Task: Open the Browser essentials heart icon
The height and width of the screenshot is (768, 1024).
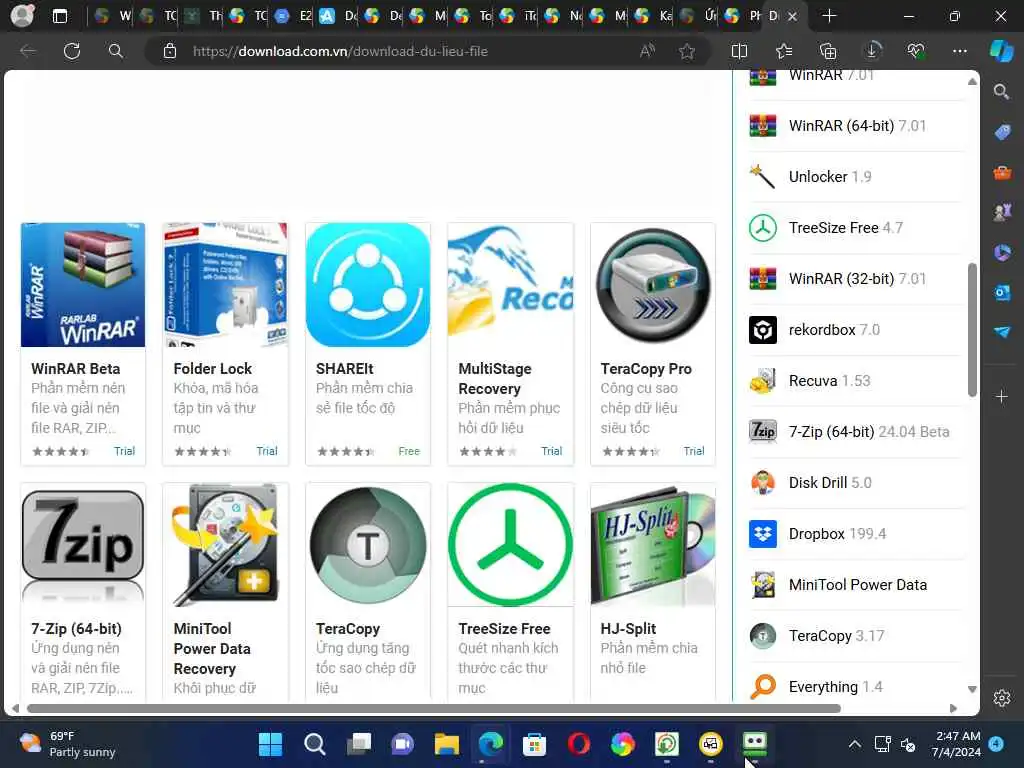Action: tap(916, 51)
